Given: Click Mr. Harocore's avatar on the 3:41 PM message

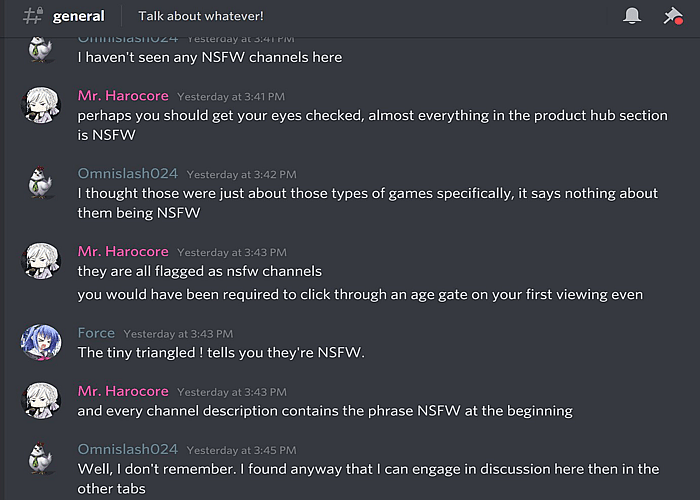Looking at the screenshot, I should 40,105.
